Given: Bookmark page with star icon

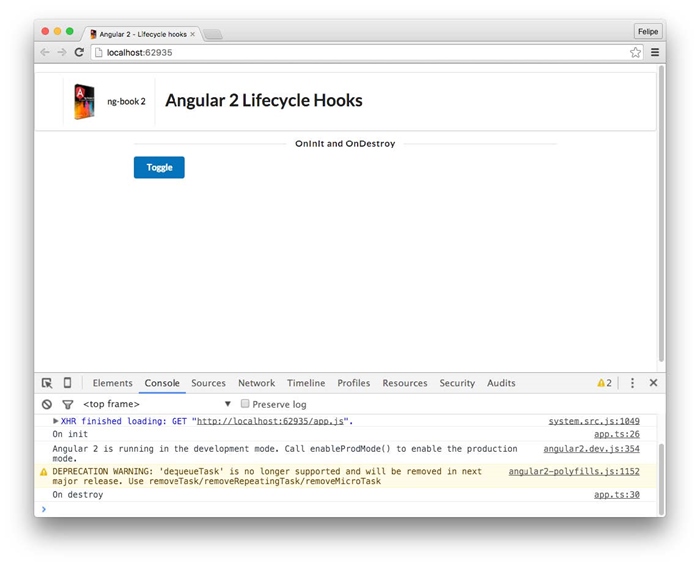Looking at the screenshot, I should (635, 52).
